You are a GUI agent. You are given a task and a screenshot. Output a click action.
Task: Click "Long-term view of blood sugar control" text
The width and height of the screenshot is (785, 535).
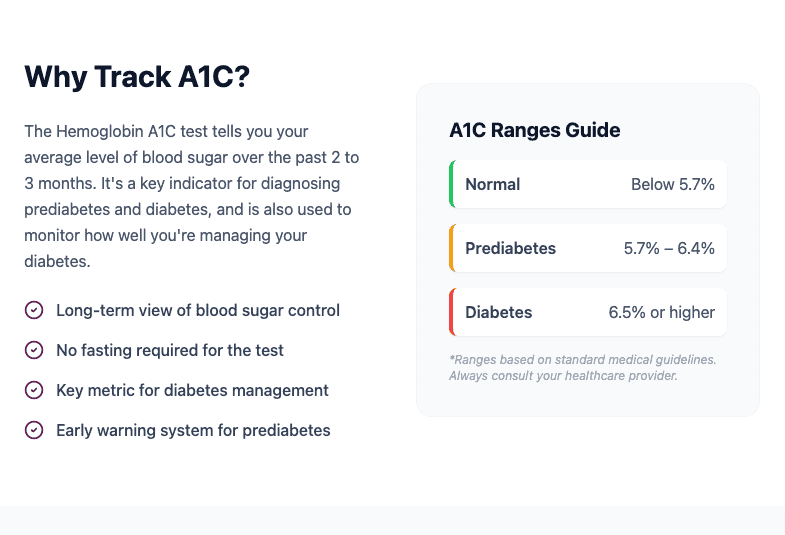(198, 310)
